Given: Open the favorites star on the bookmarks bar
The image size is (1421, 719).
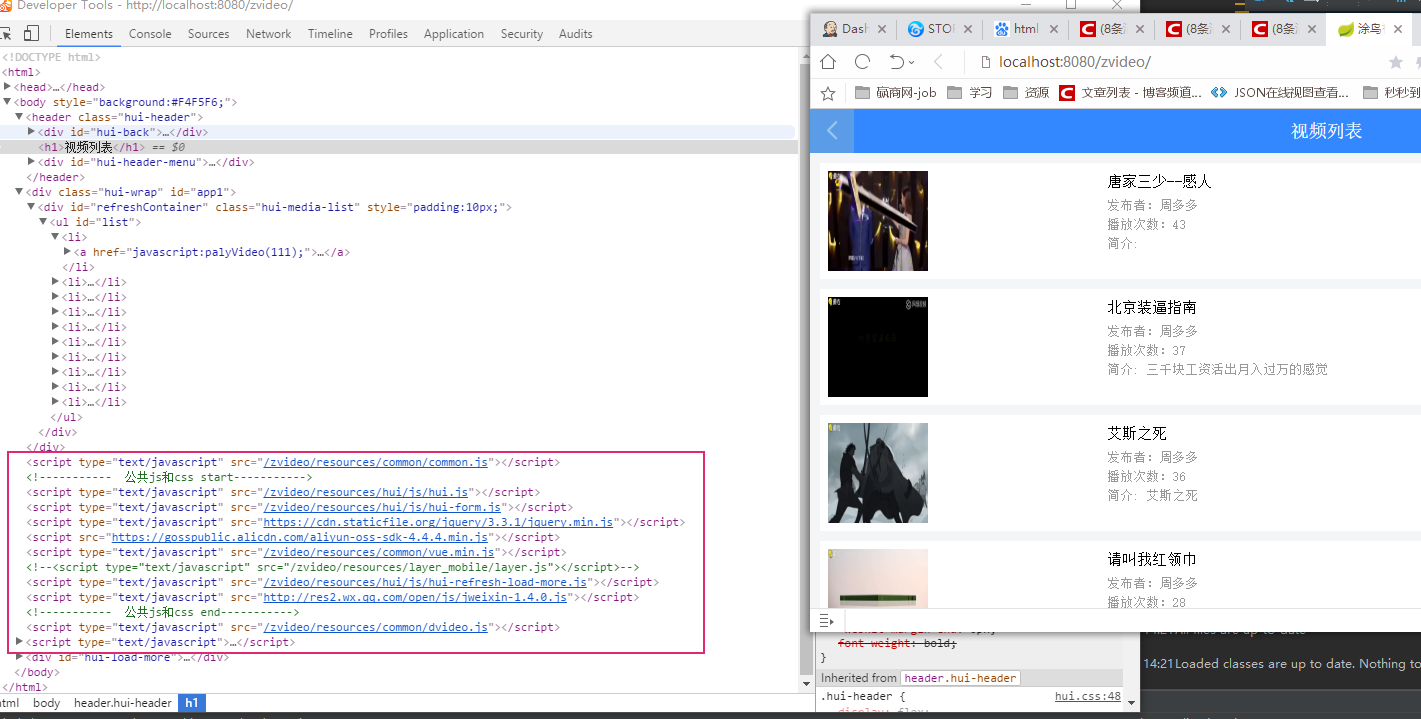Looking at the screenshot, I should coord(827,92).
